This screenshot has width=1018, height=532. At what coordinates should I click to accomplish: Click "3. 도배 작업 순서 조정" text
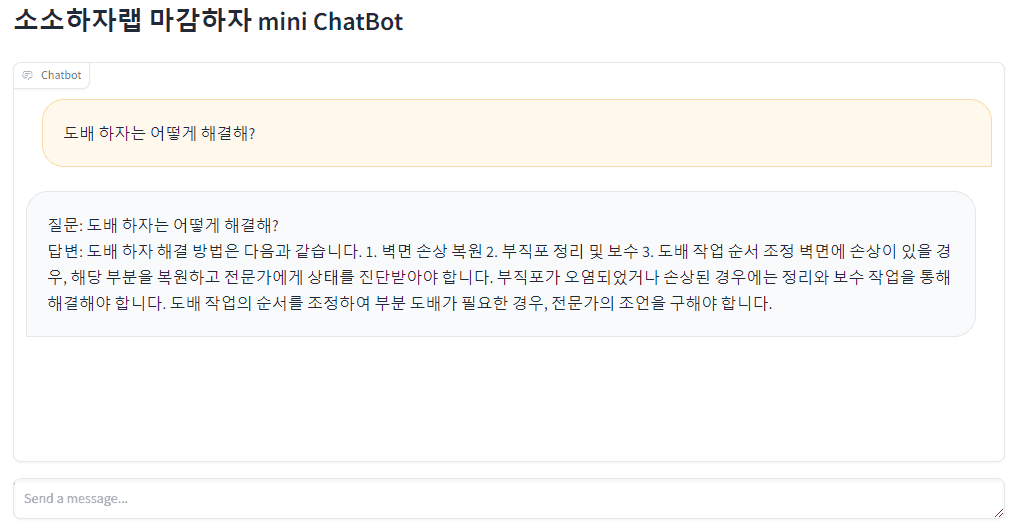(719, 251)
